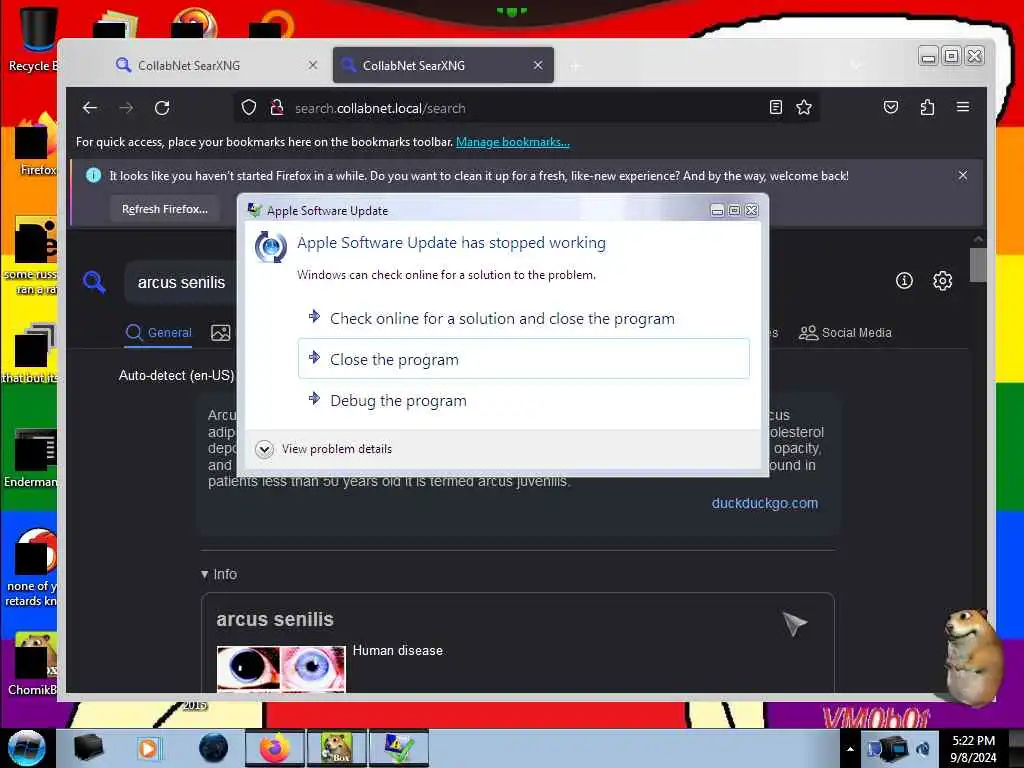
Task: Open the SearXNG info about icon
Action: click(x=904, y=281)
